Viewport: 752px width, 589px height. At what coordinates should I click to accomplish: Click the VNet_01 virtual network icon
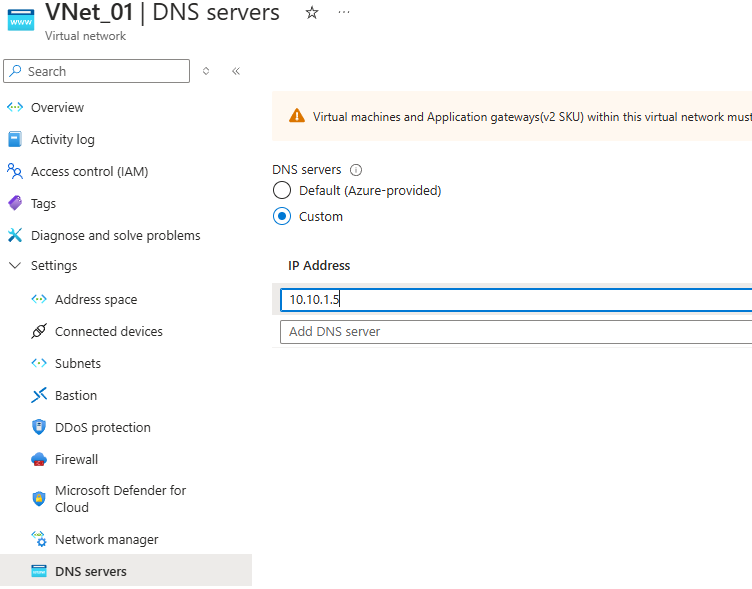pos(21,19)
